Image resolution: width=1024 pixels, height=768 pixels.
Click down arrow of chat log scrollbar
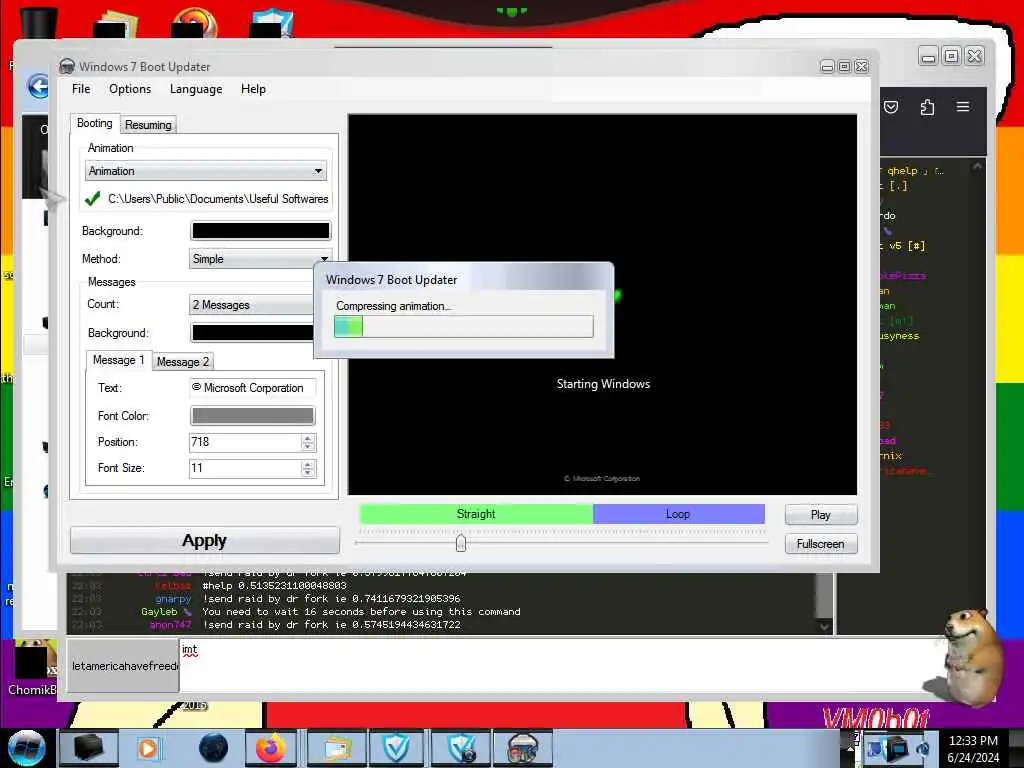click(x=825, y=627)
